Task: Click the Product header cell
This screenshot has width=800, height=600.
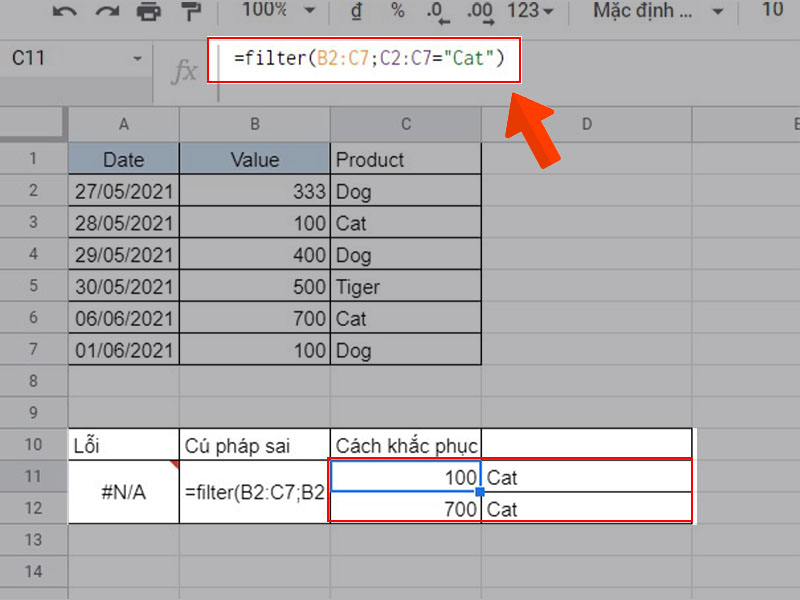Action: pyautogui.click(x=406, y=159)
